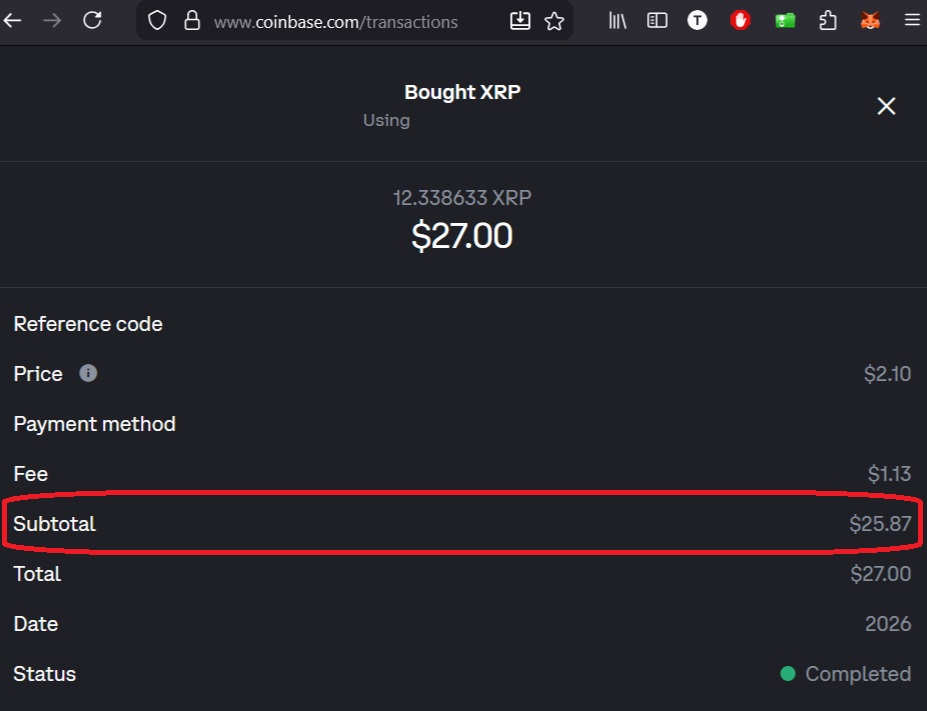Open the Firefox hamburger application menu
Screen dimensions: 927x711
[911, 20]
